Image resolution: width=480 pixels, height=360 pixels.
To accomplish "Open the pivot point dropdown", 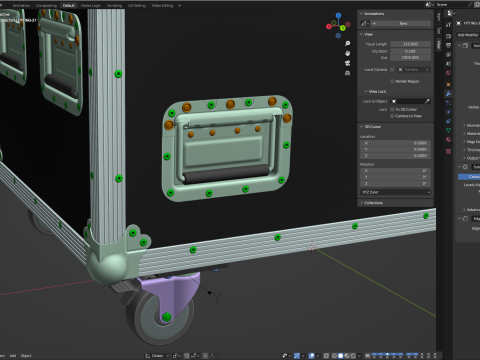I will 177,356.
